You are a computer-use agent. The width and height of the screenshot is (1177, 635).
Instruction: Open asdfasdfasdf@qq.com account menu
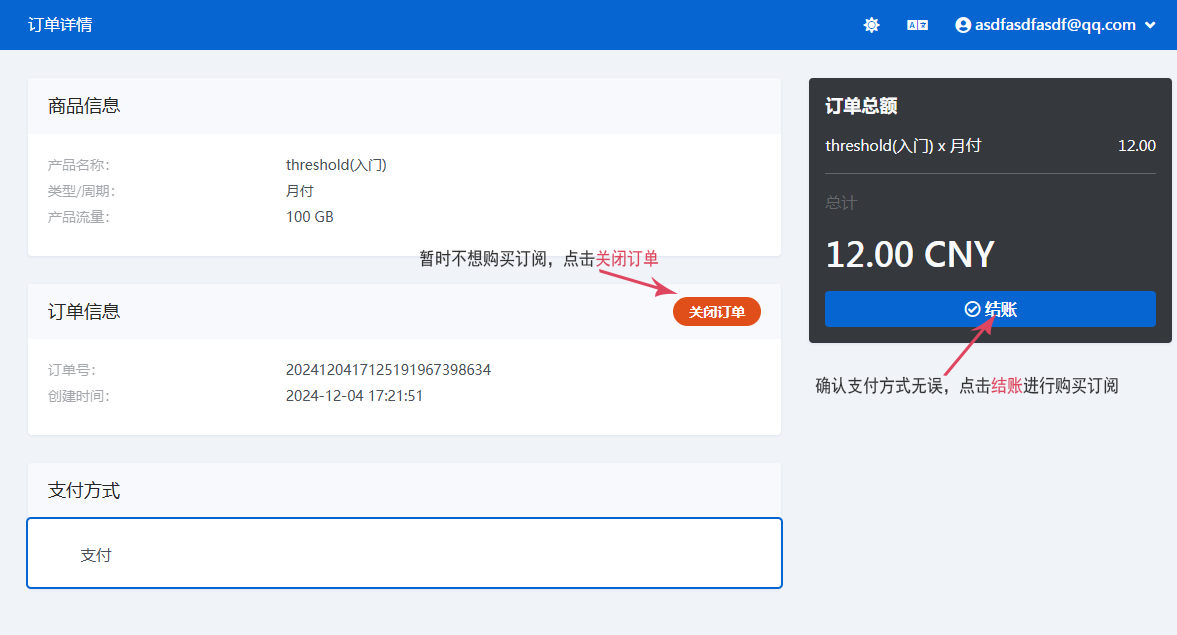tap(1055, 25)
